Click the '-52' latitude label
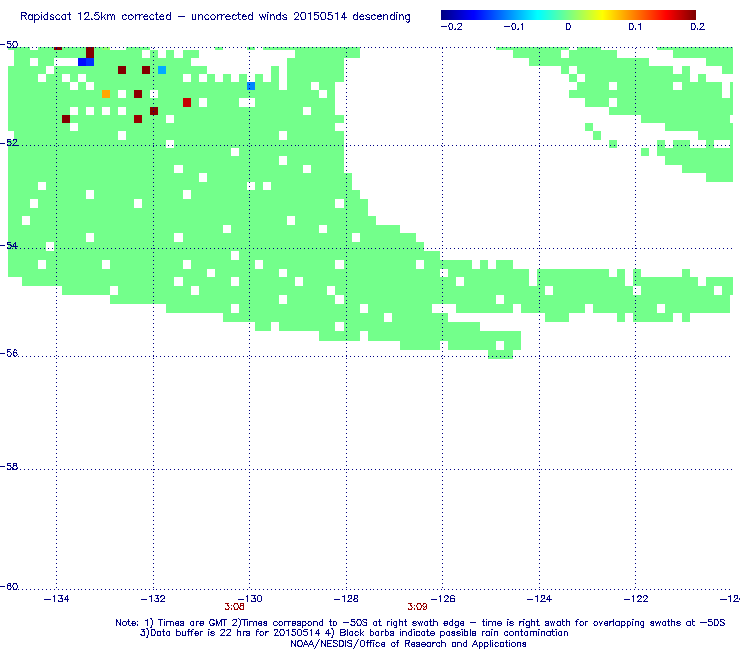This screenshot has width=740, height=650. pos(9,143)
